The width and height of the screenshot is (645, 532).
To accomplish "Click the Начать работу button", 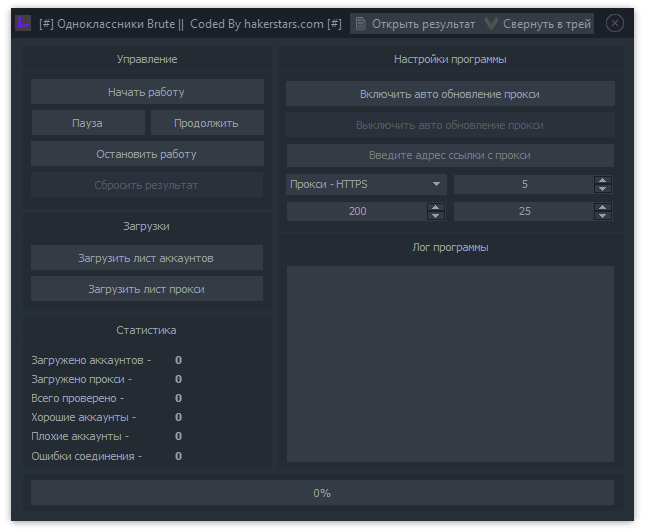I will (147, 92).
